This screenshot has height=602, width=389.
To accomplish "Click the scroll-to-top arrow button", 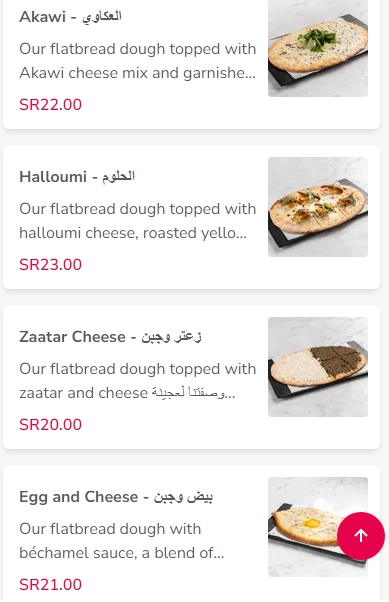I will 361,535.
